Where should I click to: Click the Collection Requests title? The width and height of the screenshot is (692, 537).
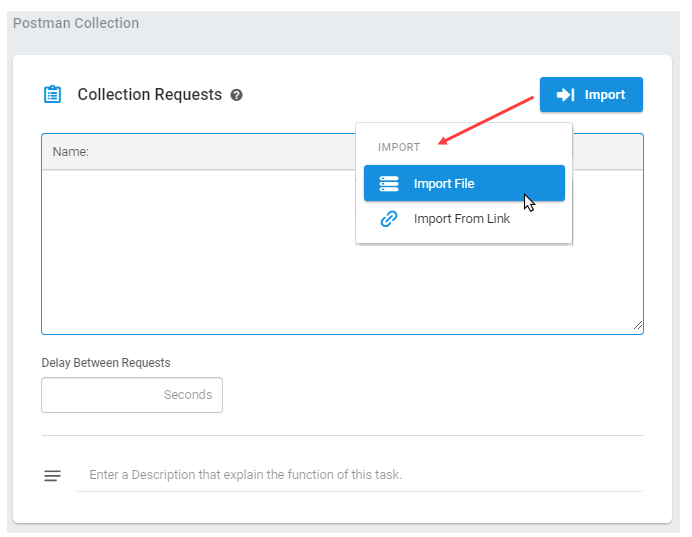click(x=150, y=94)
